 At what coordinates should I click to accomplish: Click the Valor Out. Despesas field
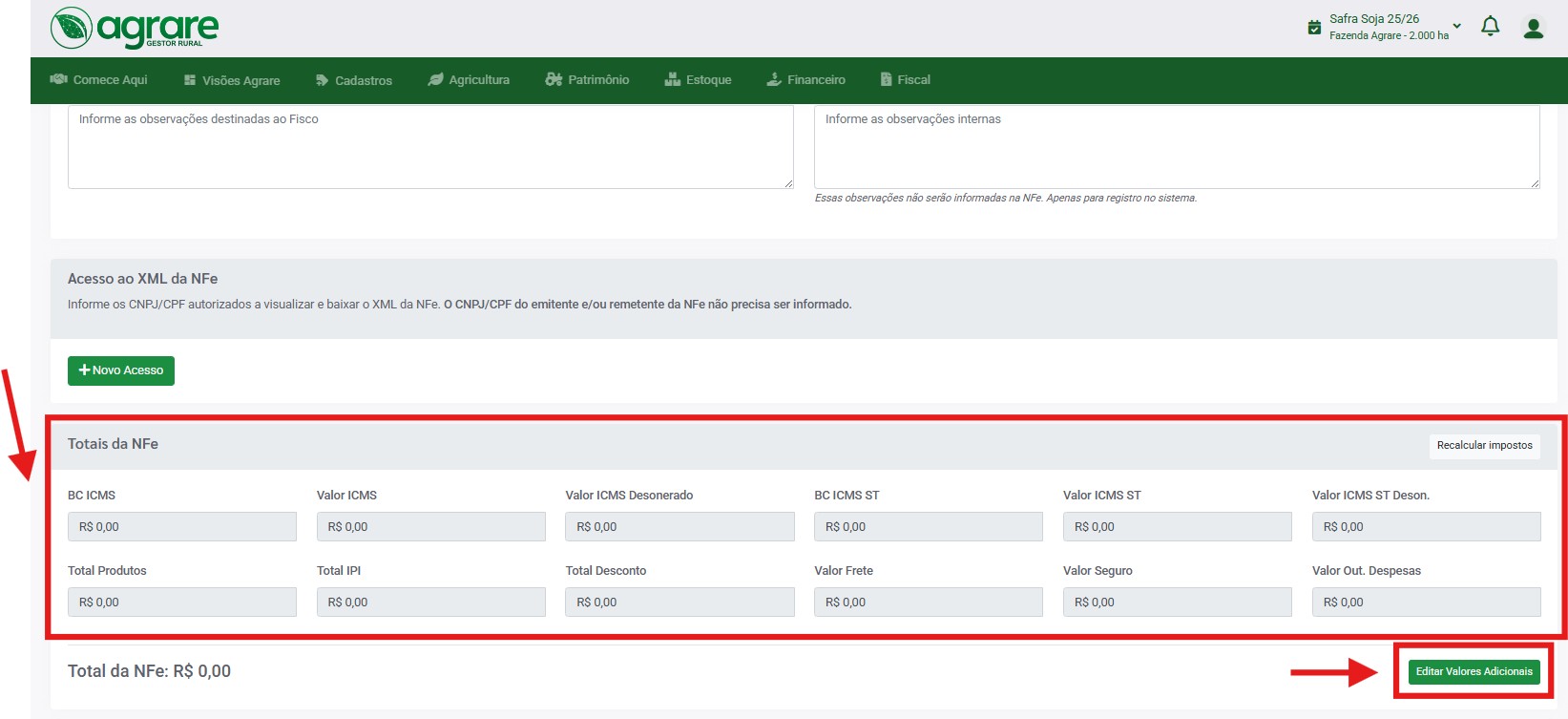coord(1427,603)
